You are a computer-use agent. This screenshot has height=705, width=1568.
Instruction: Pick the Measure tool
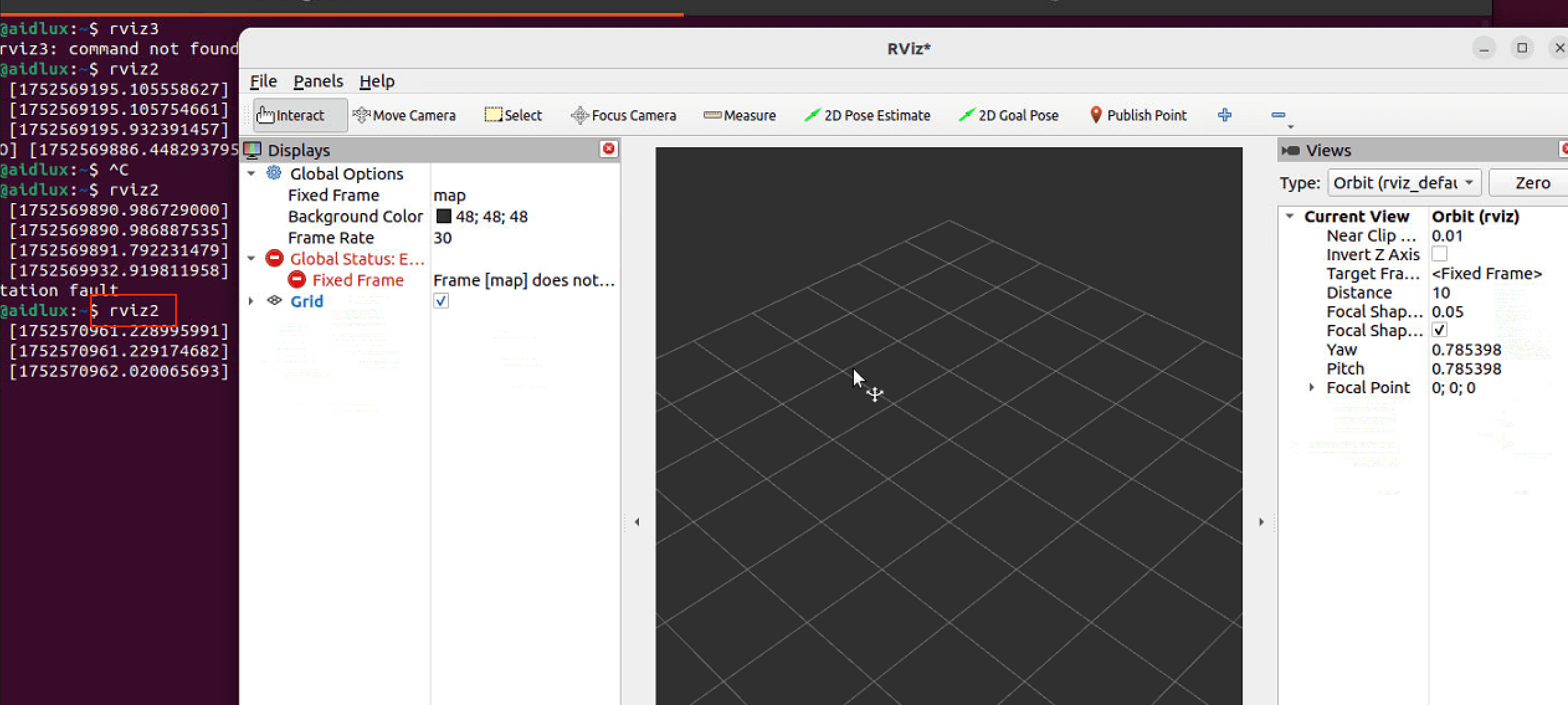pos(740,116)
